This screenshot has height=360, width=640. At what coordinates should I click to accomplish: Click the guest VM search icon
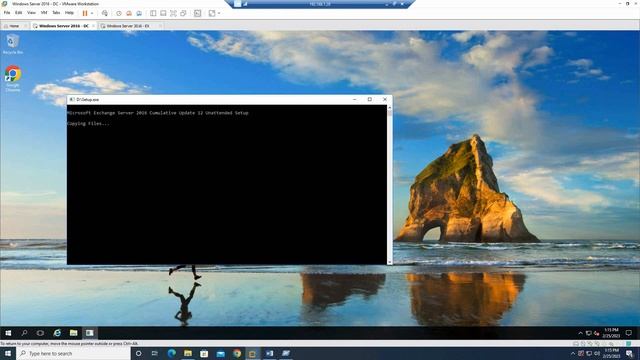coord(24,333)
